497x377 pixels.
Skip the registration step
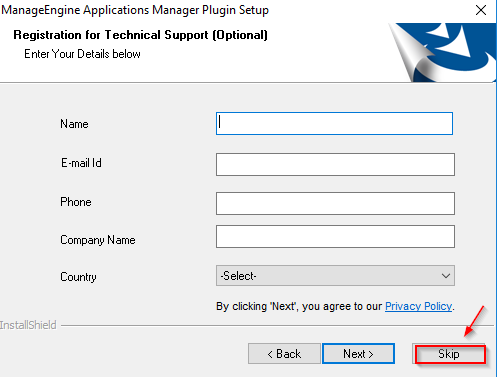pos(450,354)
